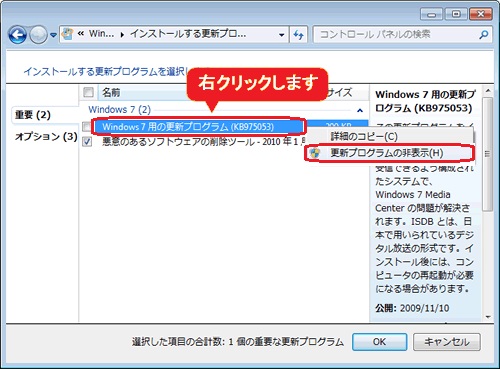Click the greyed forward navigation arrow
The width and height of the screenshot is (500, 369).
click(38, 35)
